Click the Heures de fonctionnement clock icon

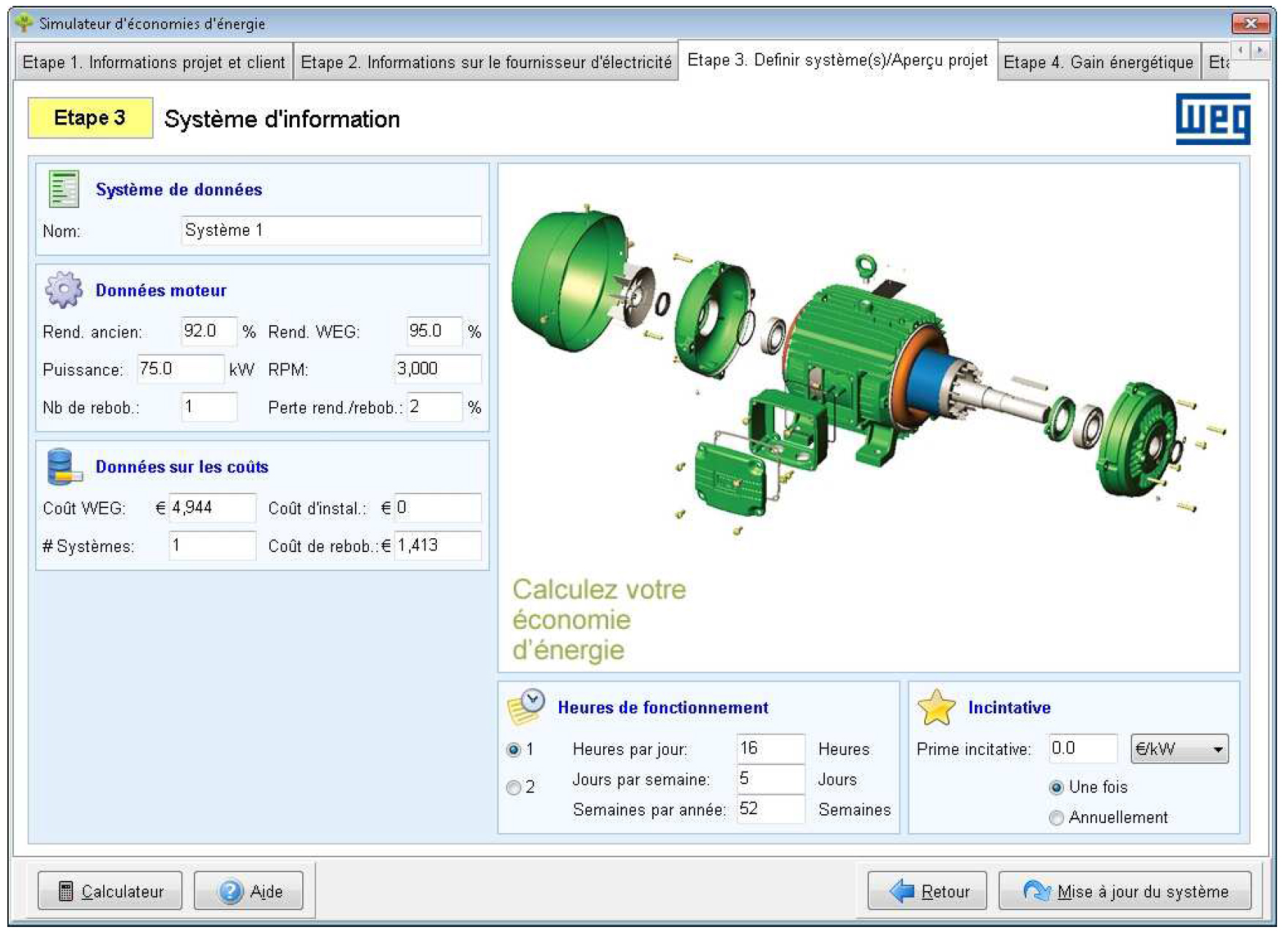pyautogui.click(x=525, y=707)
